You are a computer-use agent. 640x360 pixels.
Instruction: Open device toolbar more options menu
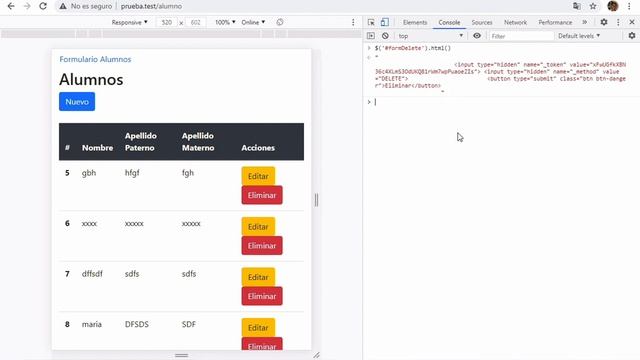tap(353, 22)
